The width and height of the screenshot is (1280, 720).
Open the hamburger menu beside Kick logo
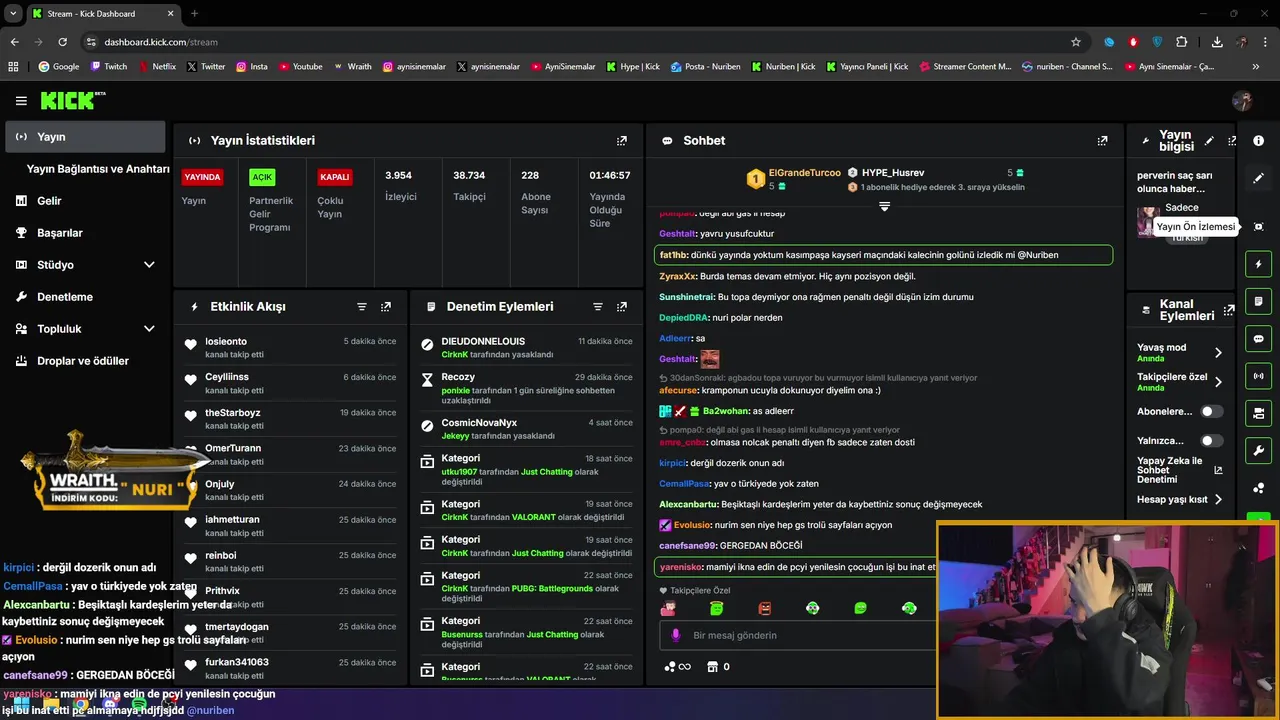click(x=21, y=101)
